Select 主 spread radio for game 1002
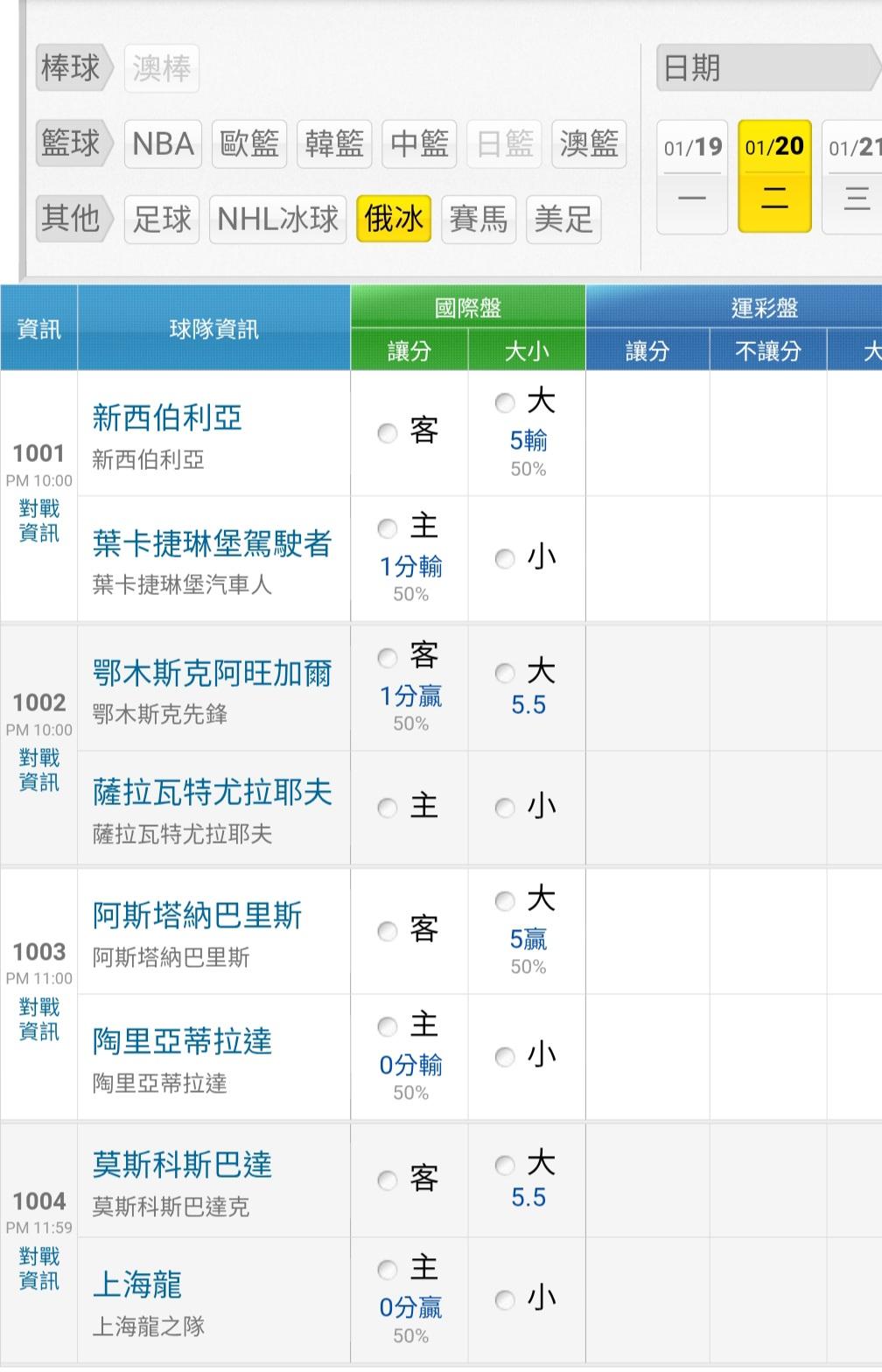 click(x=388, y=808)
